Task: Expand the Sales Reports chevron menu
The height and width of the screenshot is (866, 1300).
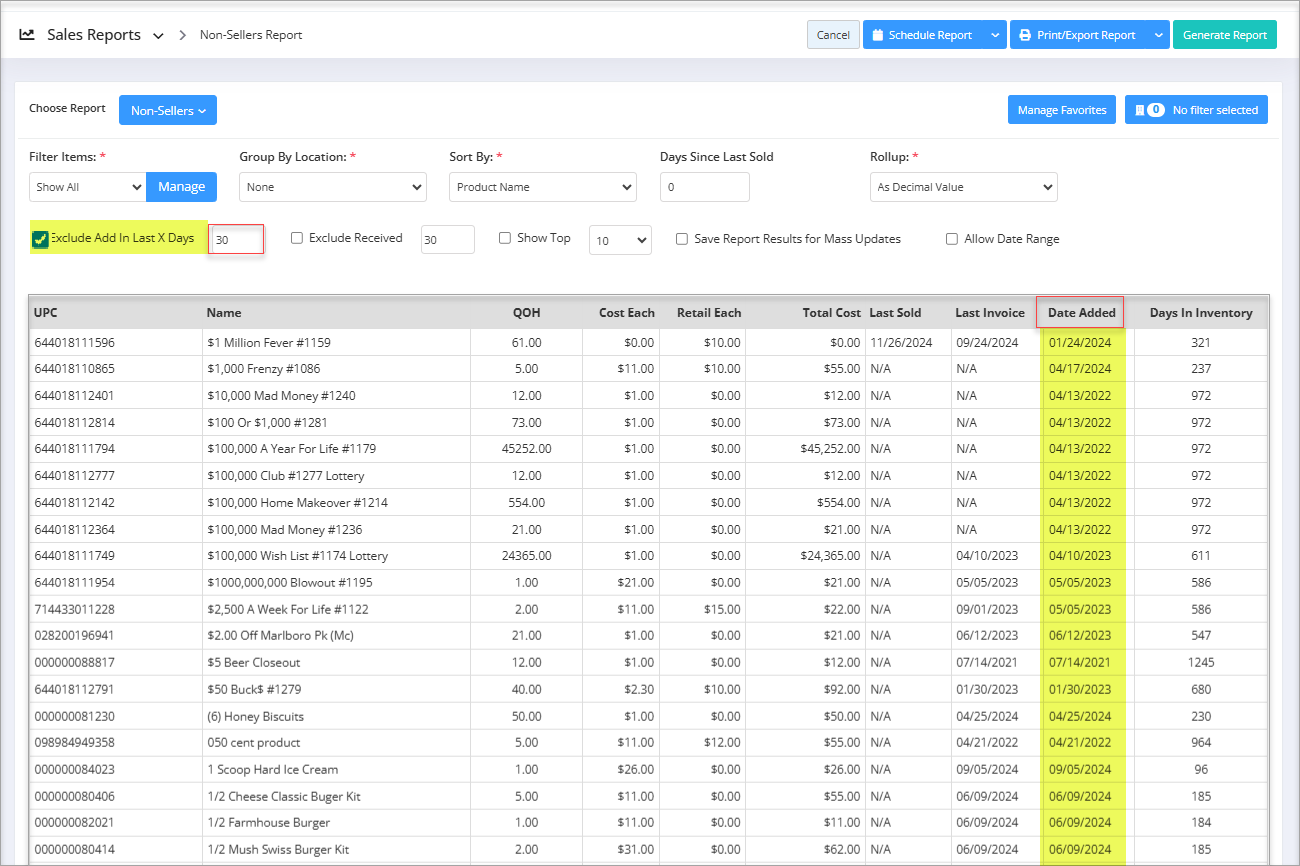Action: [158, 36]
